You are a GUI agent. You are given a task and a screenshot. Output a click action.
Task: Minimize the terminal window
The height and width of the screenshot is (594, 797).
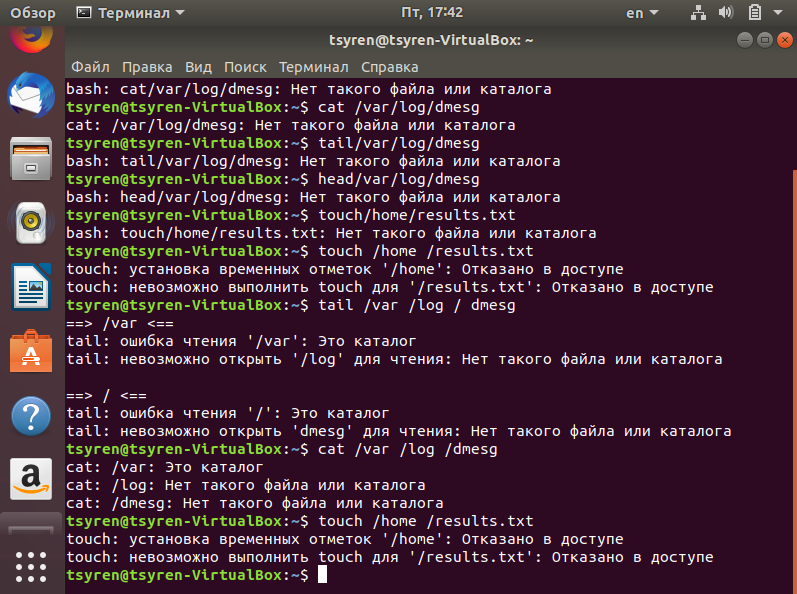coord(745,40)
